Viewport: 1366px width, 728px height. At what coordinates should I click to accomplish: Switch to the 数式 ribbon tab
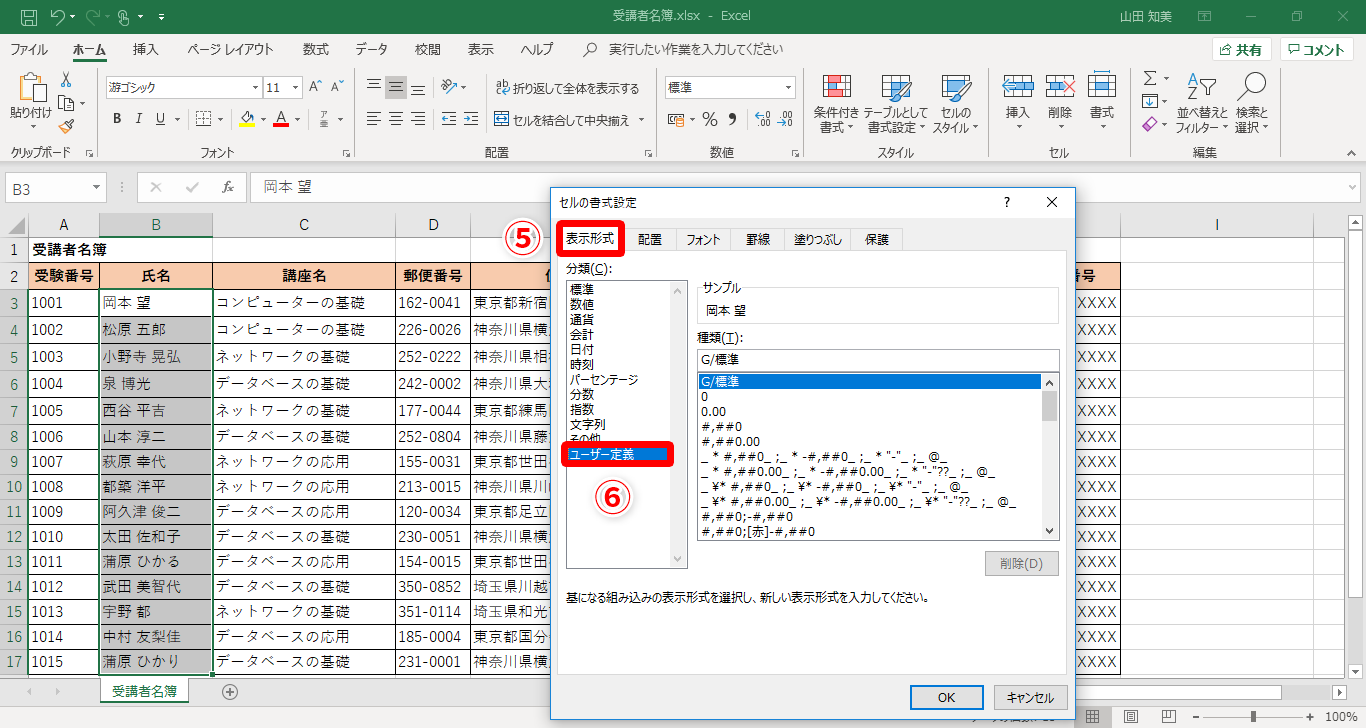pyautogui.click(x=316, y=49)
